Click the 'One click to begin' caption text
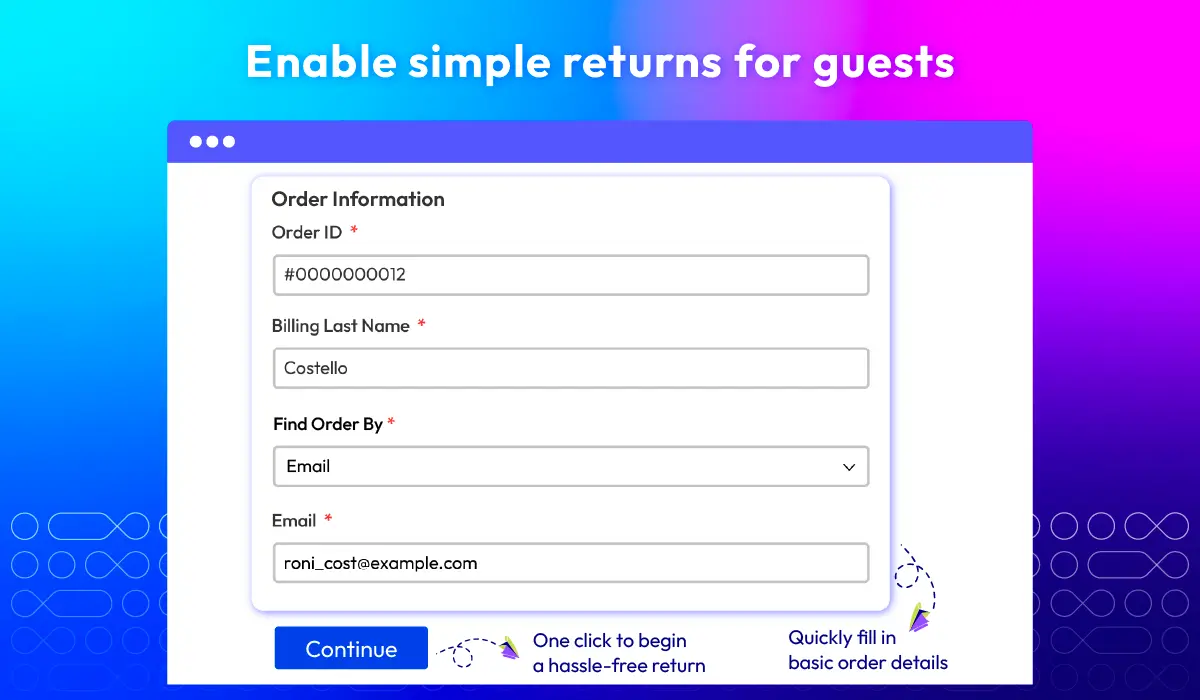 (610, 641)
